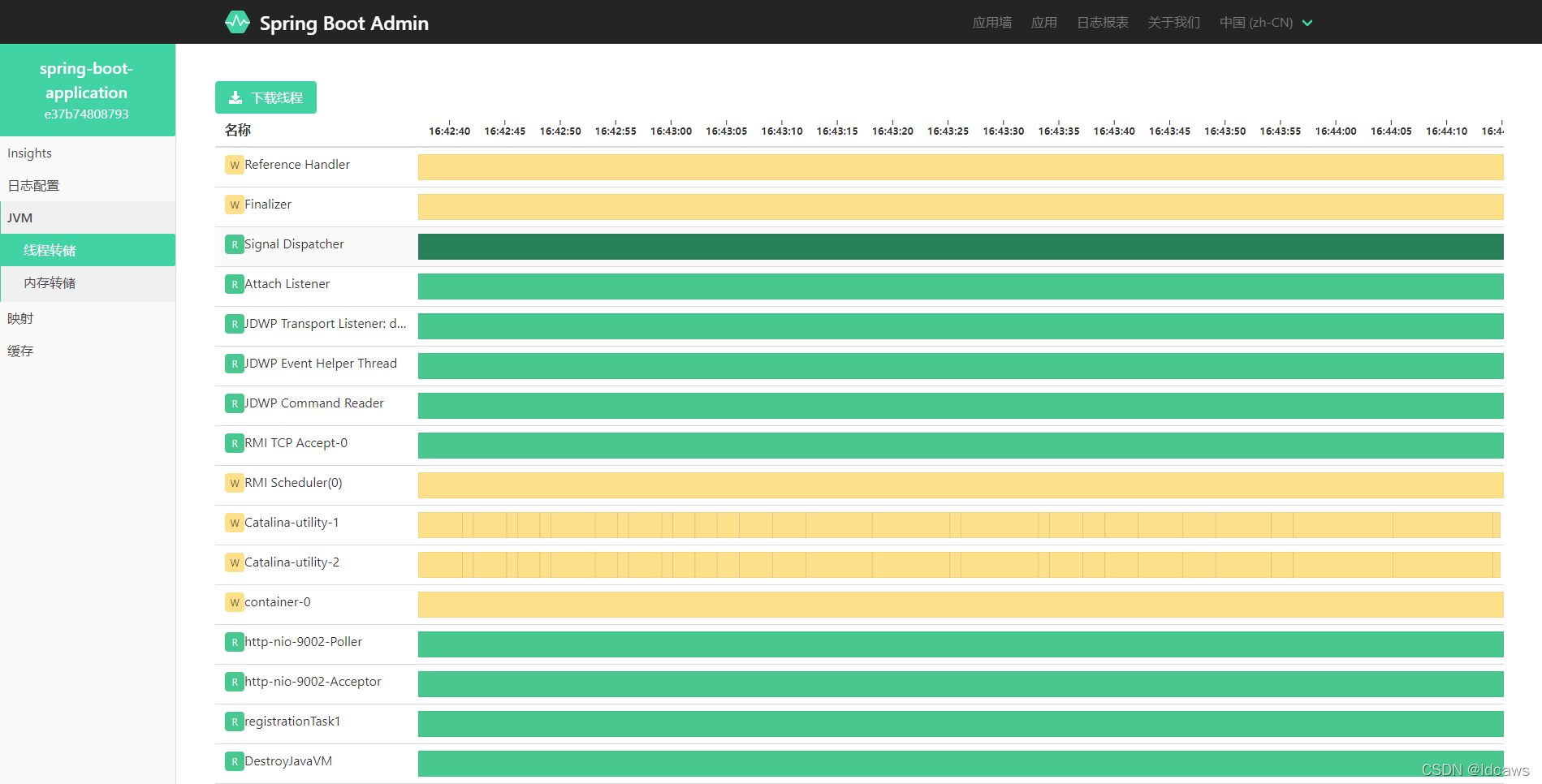Select 缓存 in the sidebar
This screenshot has height=784, width=1542.
pos(88,351)
